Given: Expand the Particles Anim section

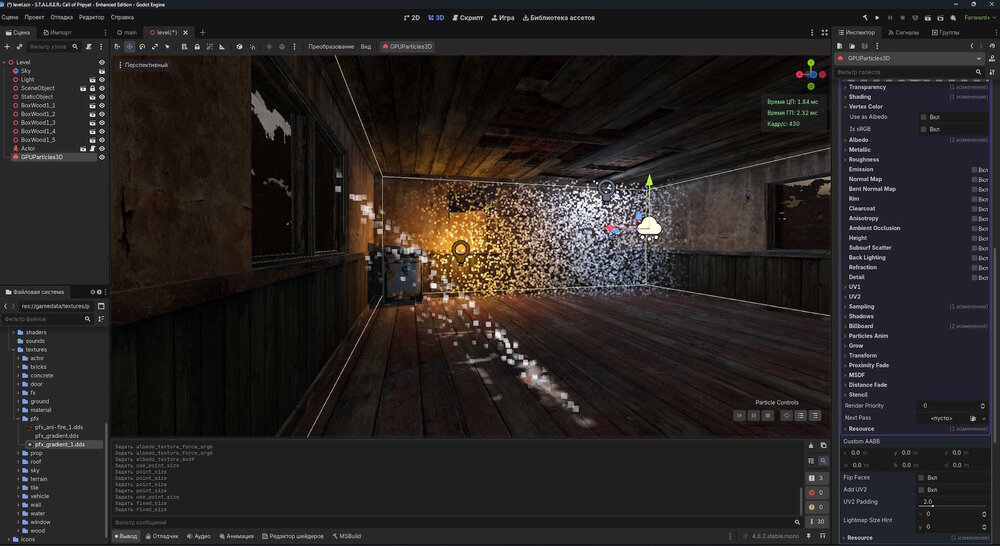Looking at the screenshot, I should coord(867,336).
